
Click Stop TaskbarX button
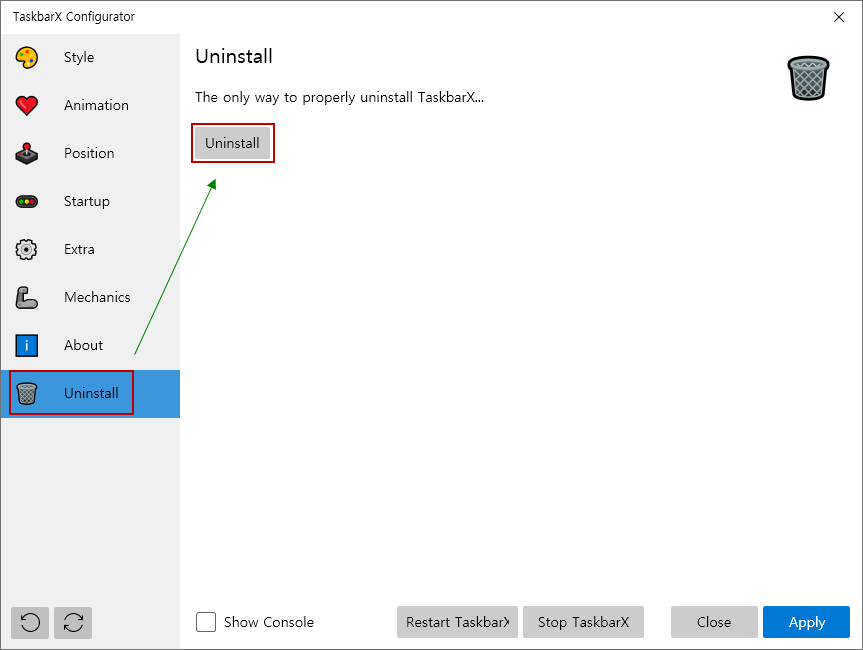[583, 622]
